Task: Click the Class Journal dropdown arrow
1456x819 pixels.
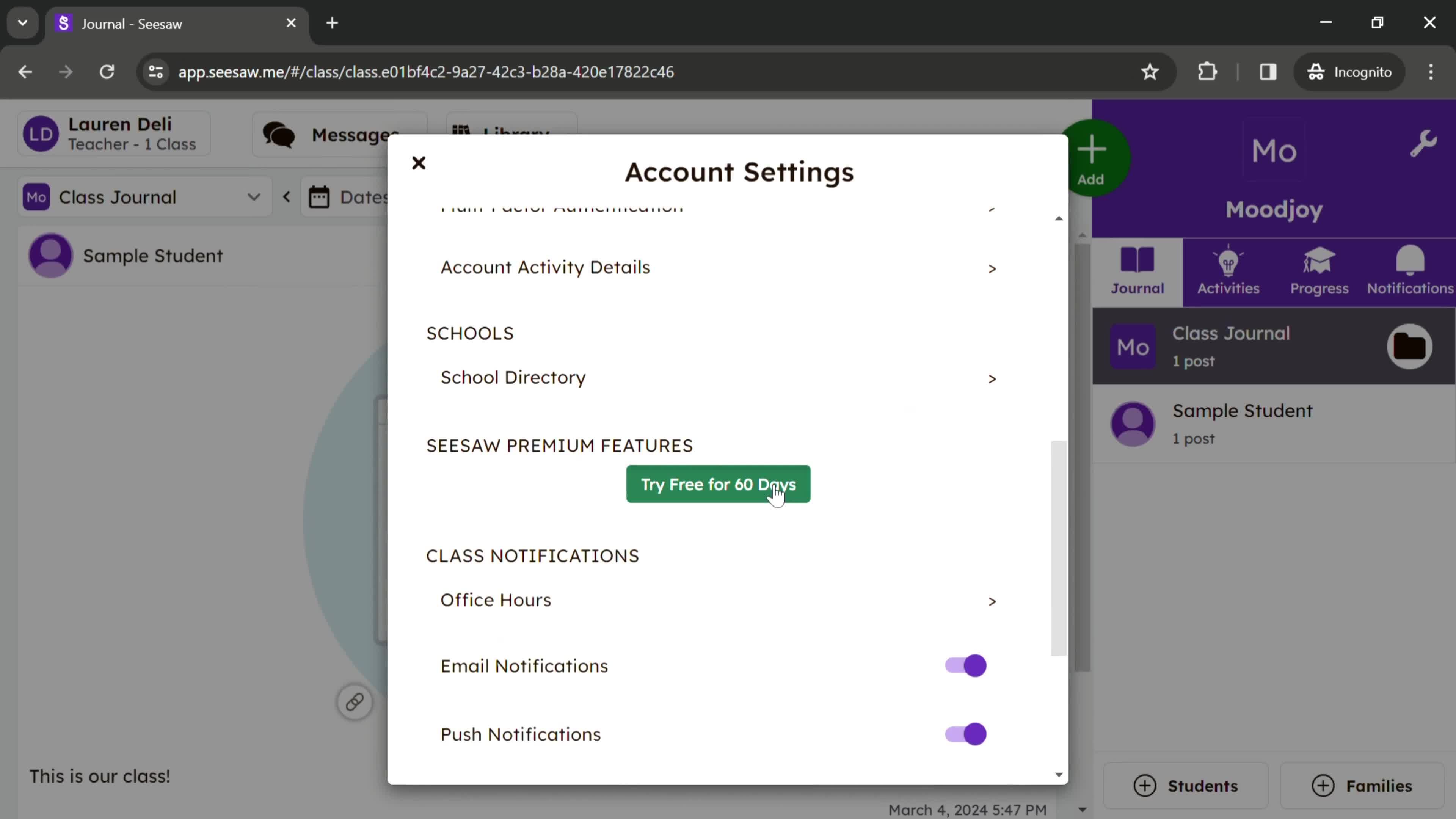Action: click(x=253, y=197)
